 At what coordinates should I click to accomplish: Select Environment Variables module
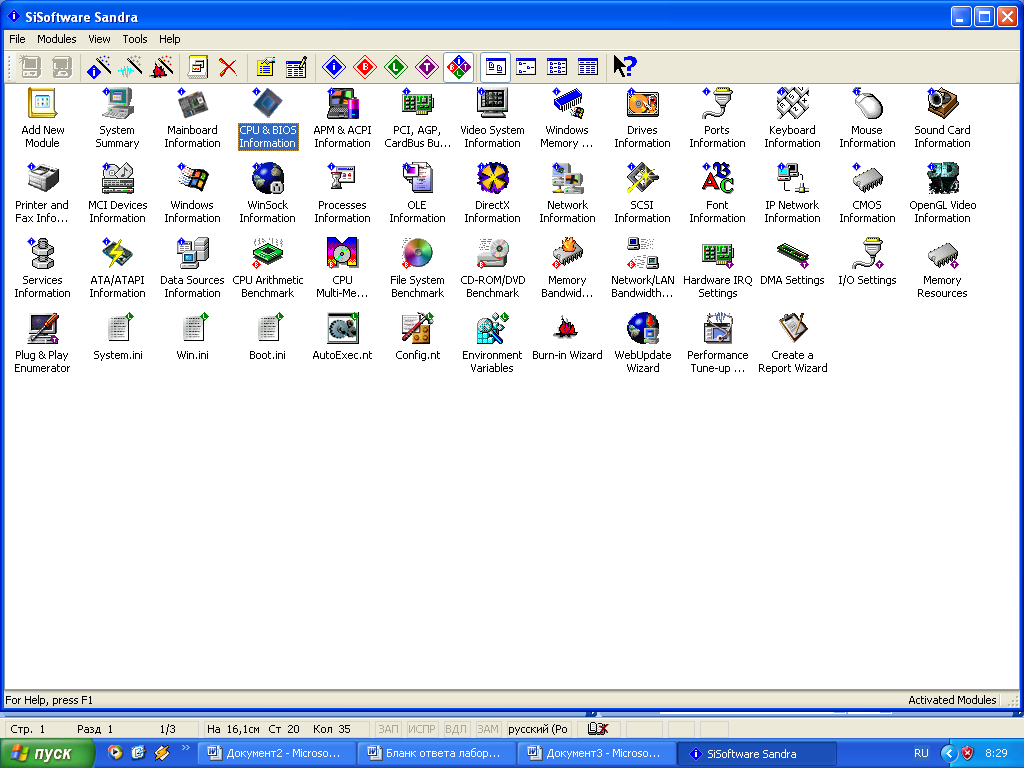492,344
